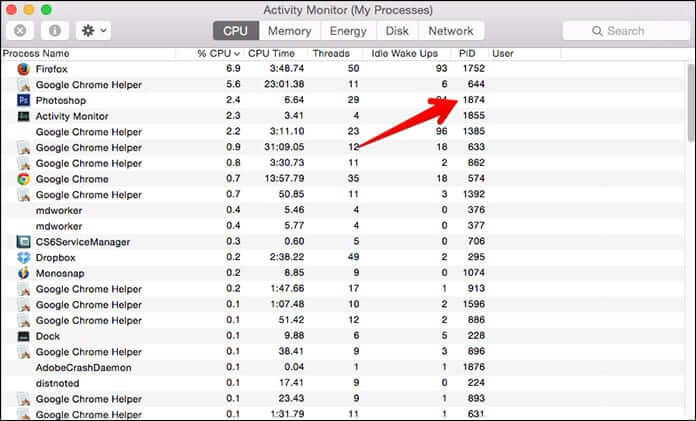Switch to the Energy tab
Viewport: 696px width, 421px height.
pyautogui.click(x=348, y=31)
